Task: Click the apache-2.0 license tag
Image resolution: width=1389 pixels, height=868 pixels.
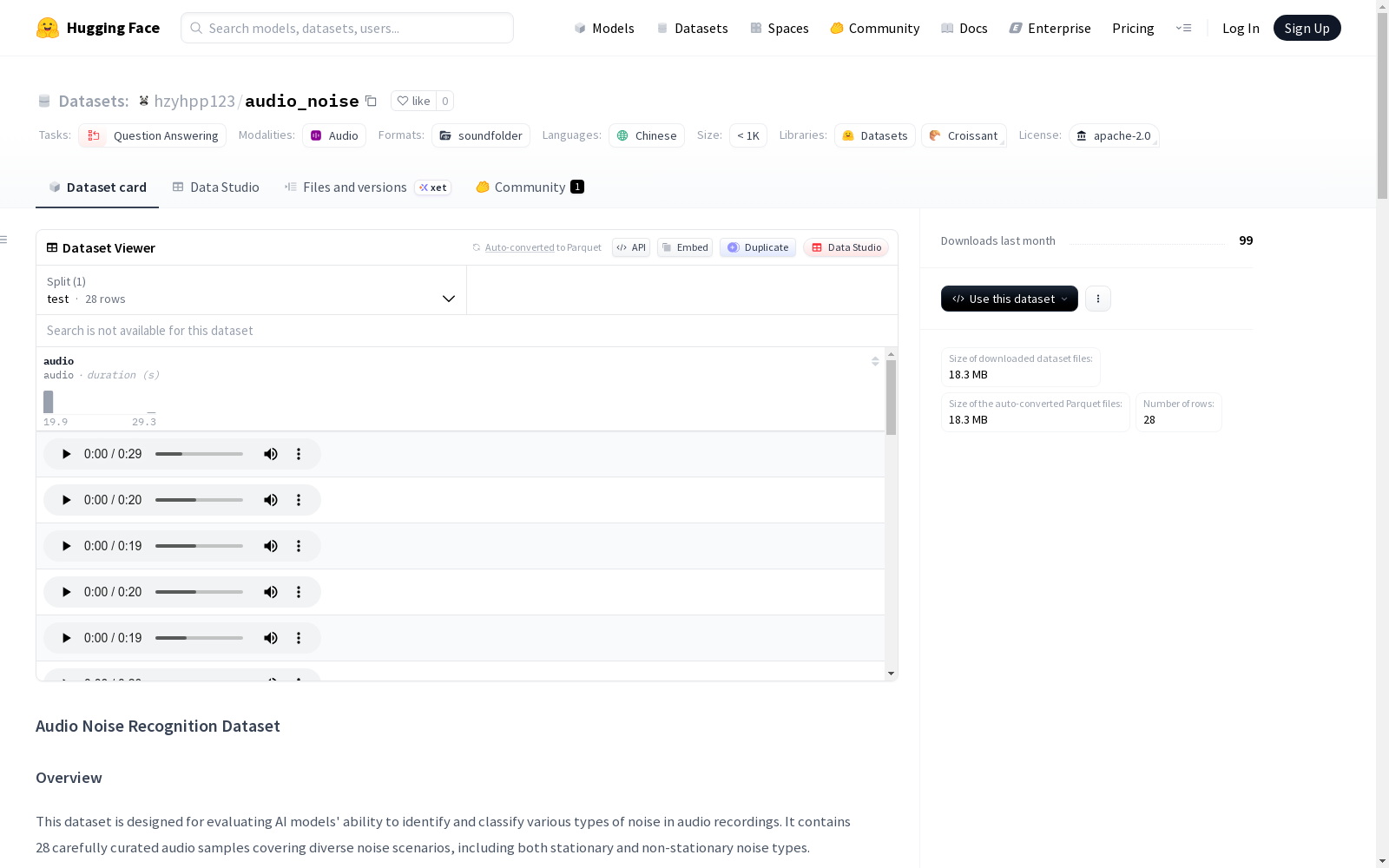Action: pos(1114,135)
